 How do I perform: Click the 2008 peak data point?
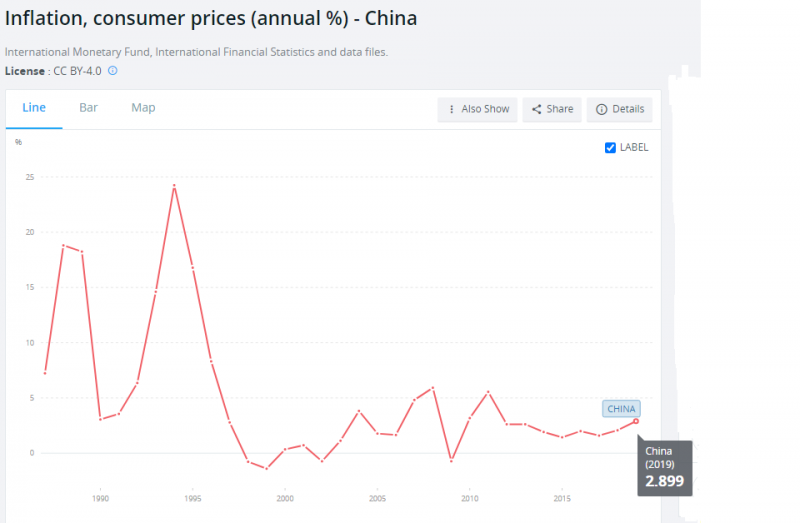pos(433,388)
